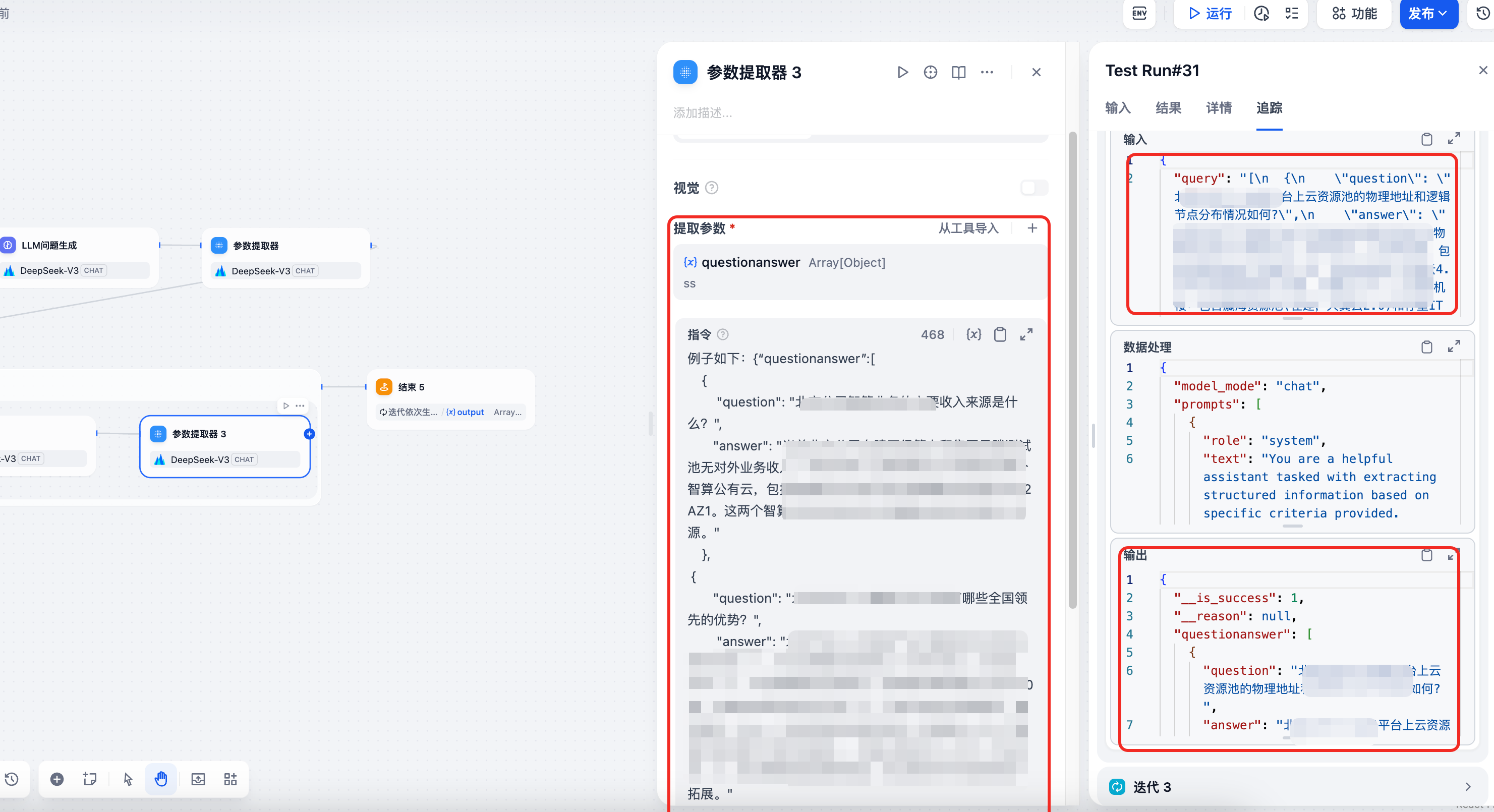Screen dimensions: 1494x812
Task: Open the help book icon in node header
Action: pyautogui.click(x=959, y=72)
